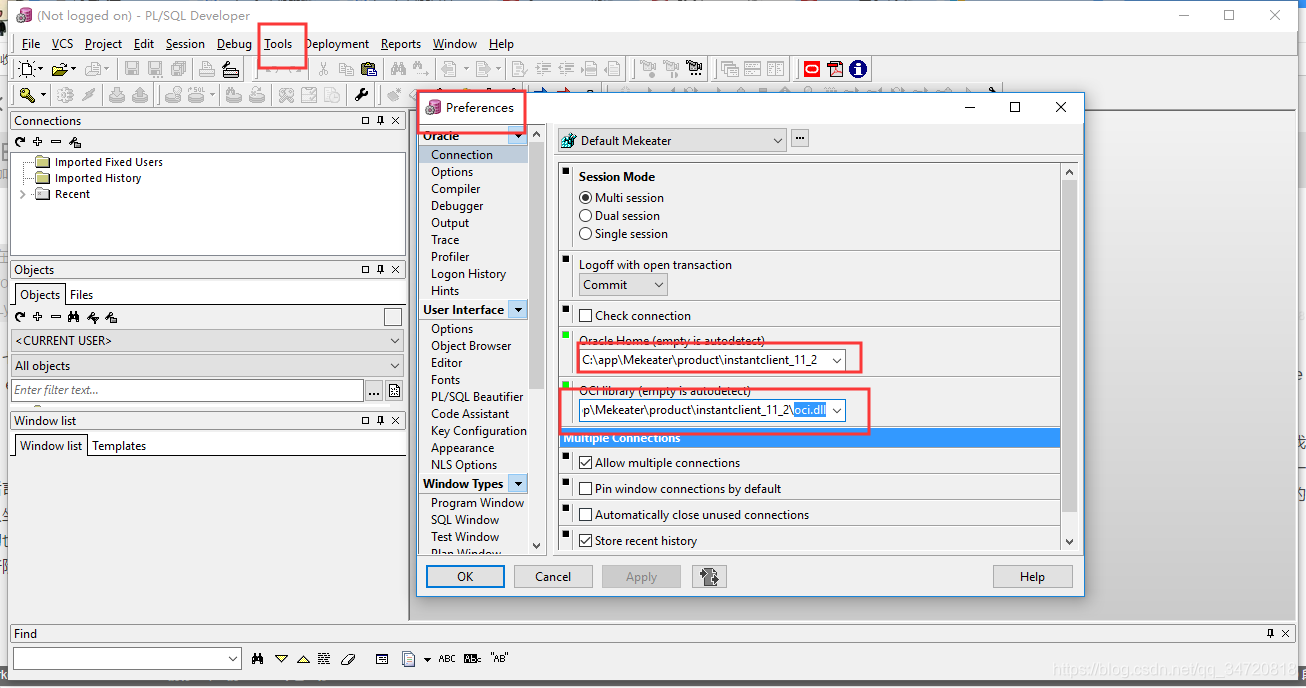Image resolution: width=1306 pixels, height=688 pixels.
Task: Pin the Find panel
Action: click(x=1270, y=633)
